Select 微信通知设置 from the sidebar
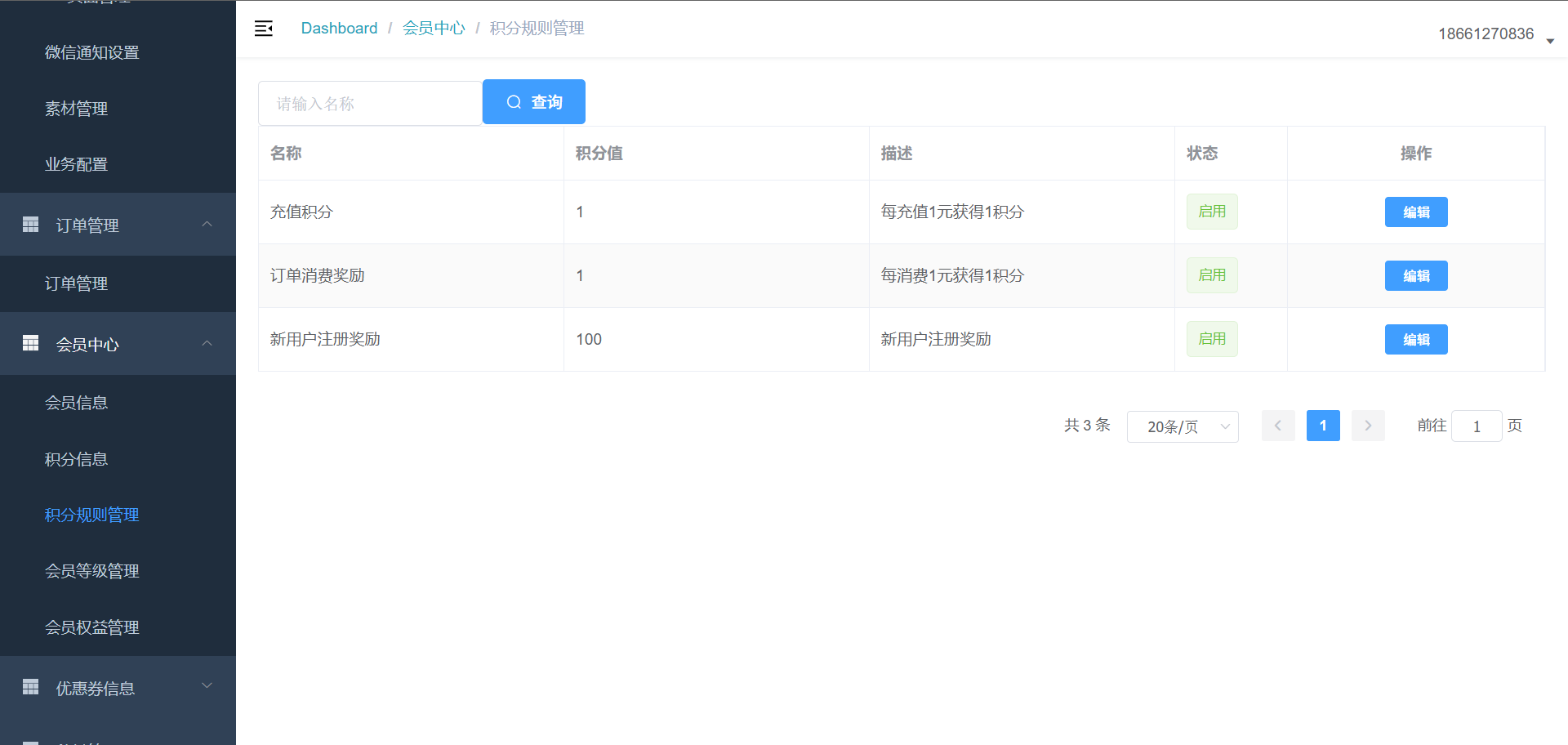This screenshot has height=745, width=1568. [92, 53]
